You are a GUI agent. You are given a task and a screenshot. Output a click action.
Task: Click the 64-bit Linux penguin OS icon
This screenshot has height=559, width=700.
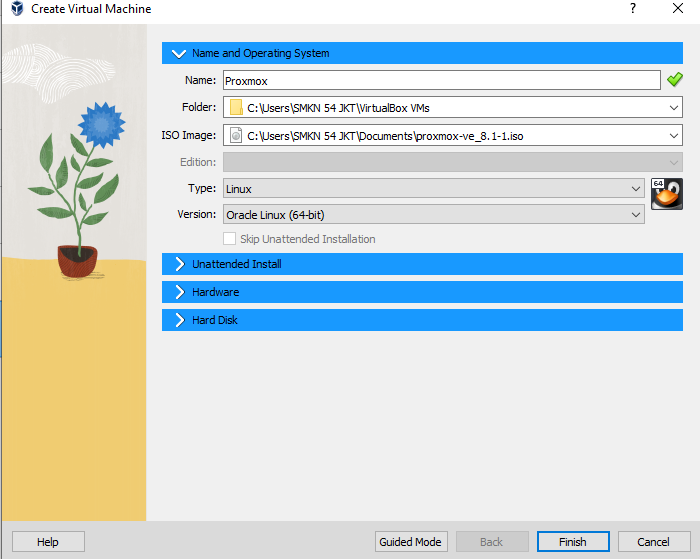pos(667,194)
